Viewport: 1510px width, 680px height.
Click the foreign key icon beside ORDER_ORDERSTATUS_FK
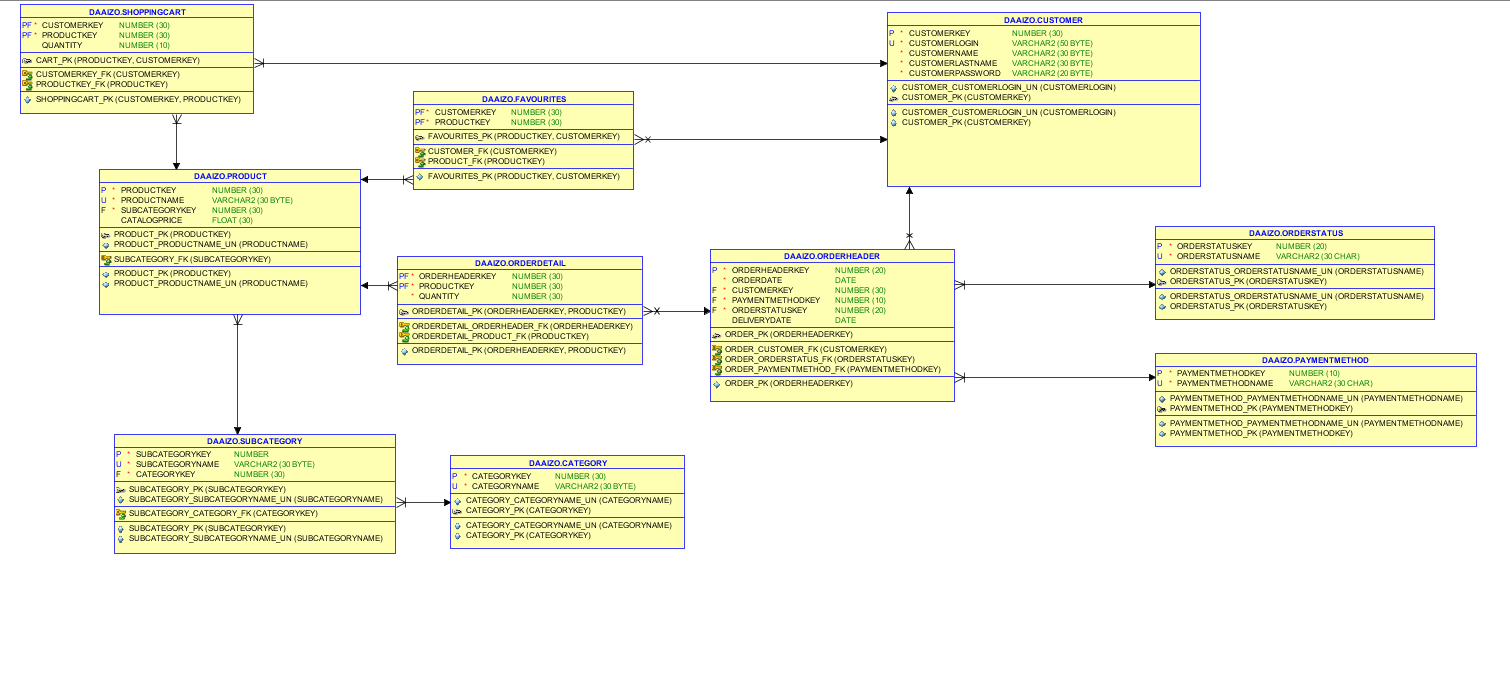coord(717,359)
